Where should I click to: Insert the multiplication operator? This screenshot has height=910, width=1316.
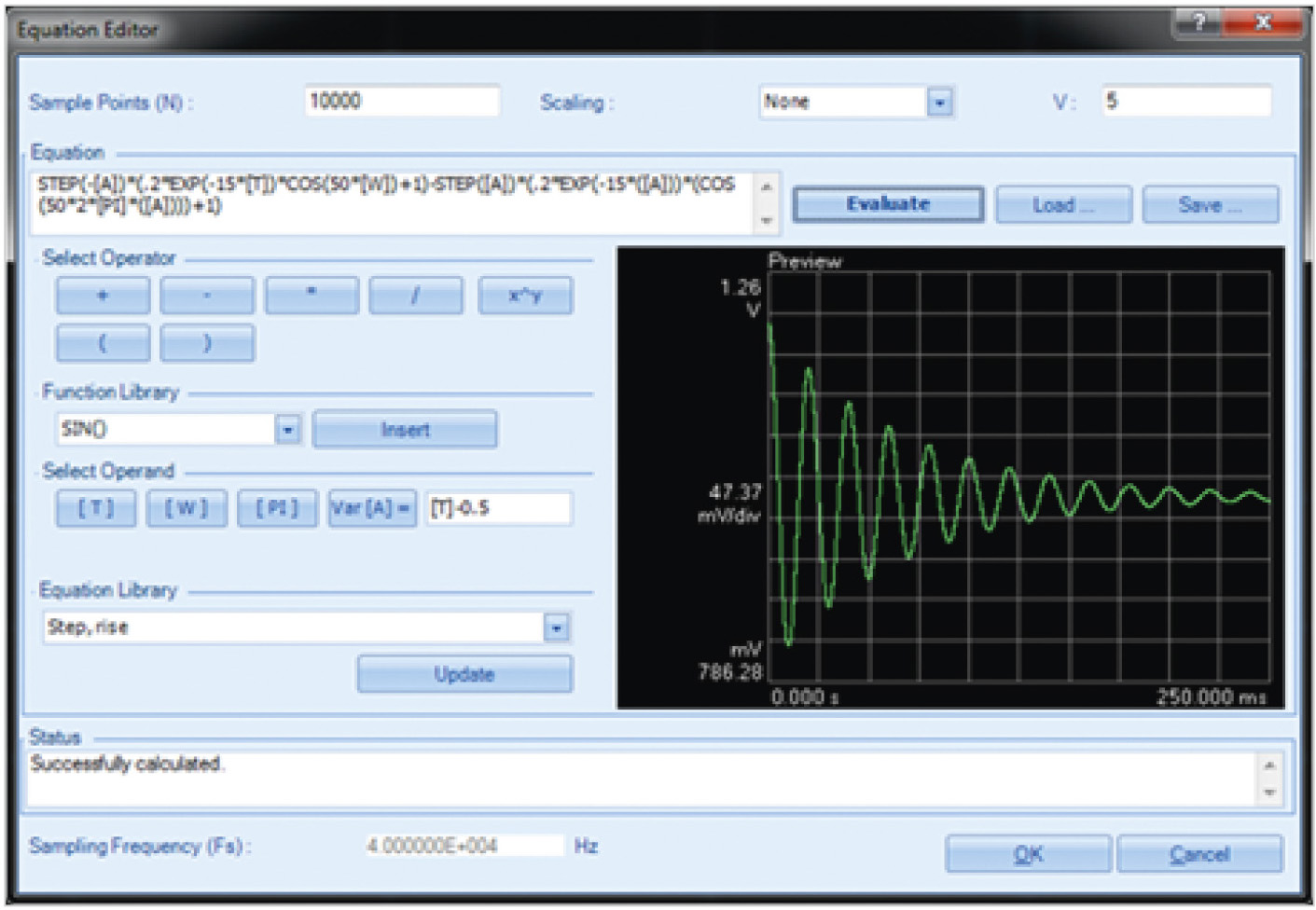coord(312,296)
